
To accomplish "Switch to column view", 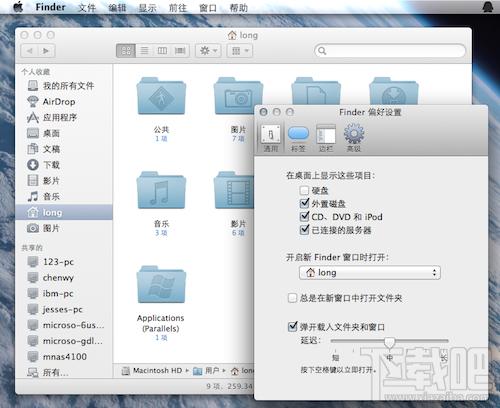I will [x=162, y=51].
